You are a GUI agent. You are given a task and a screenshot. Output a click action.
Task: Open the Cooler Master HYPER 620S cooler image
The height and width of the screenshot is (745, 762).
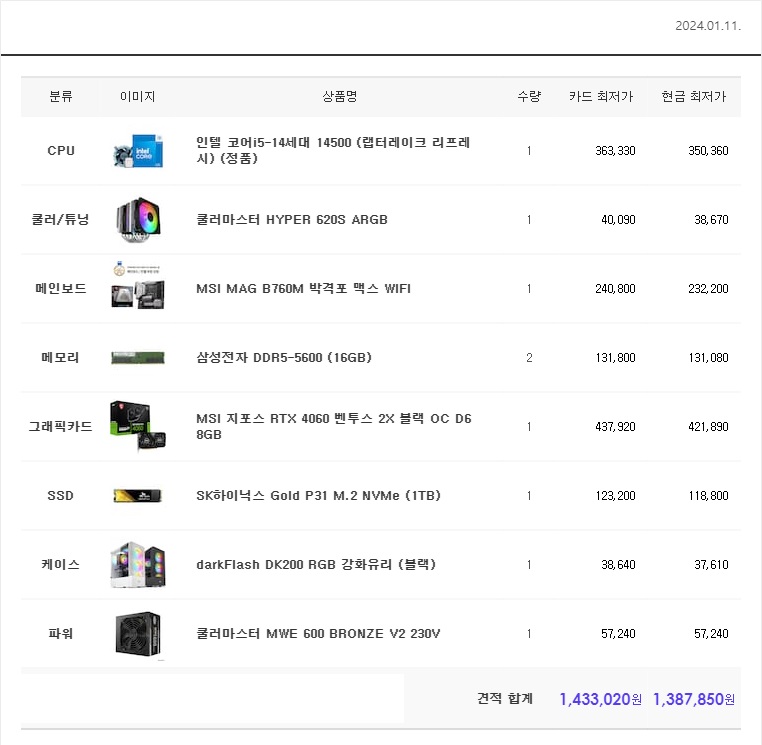(x=138, y=220)
